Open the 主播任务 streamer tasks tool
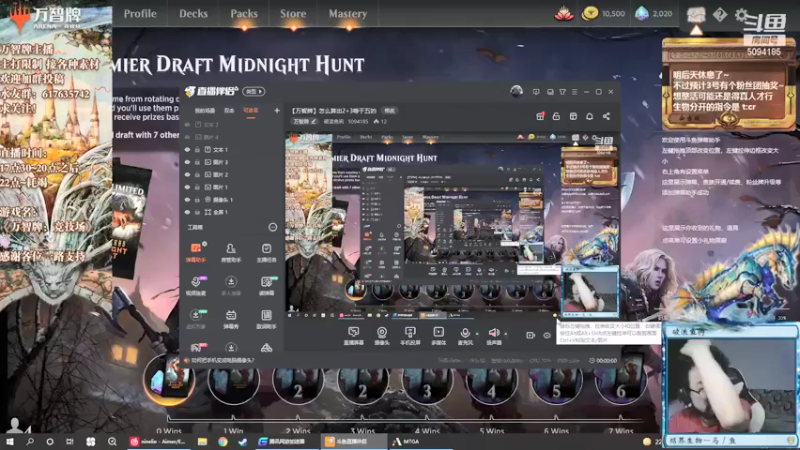 coord(266,253)
